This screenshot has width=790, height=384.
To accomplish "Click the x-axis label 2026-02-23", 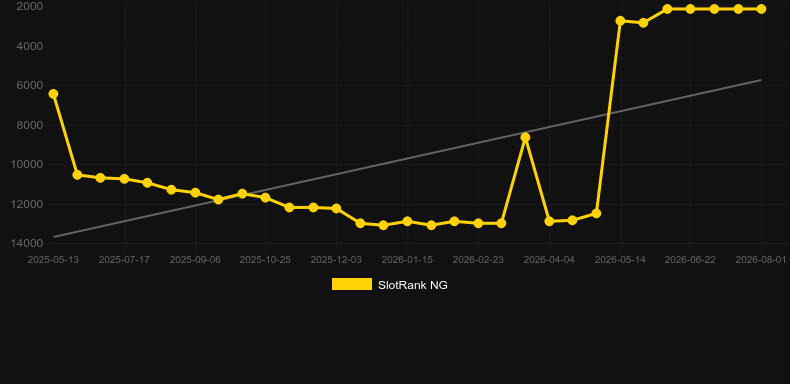I will [478, 260].
